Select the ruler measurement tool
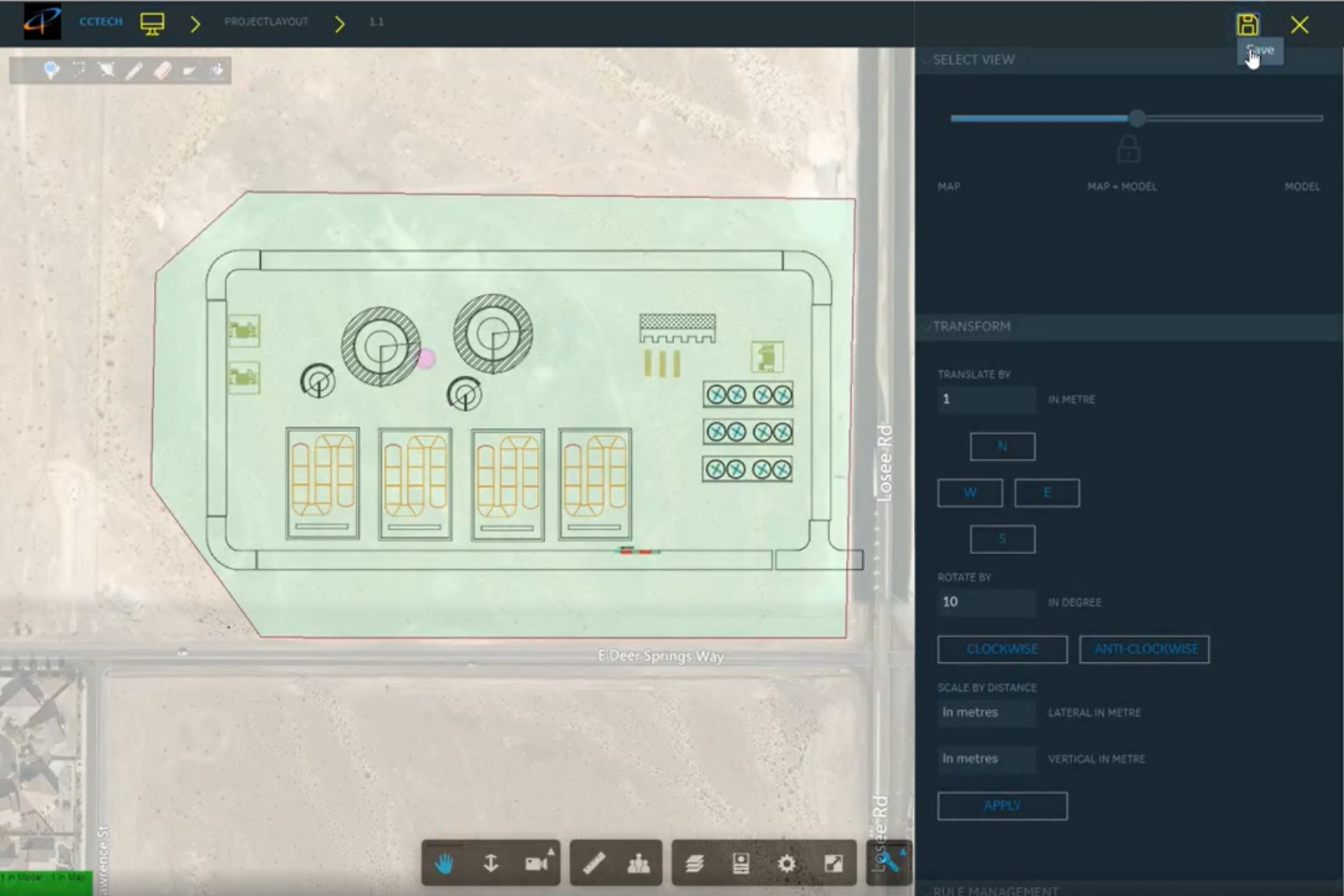The height and width of the screenshot is (896, 1344). coord(594,864)
